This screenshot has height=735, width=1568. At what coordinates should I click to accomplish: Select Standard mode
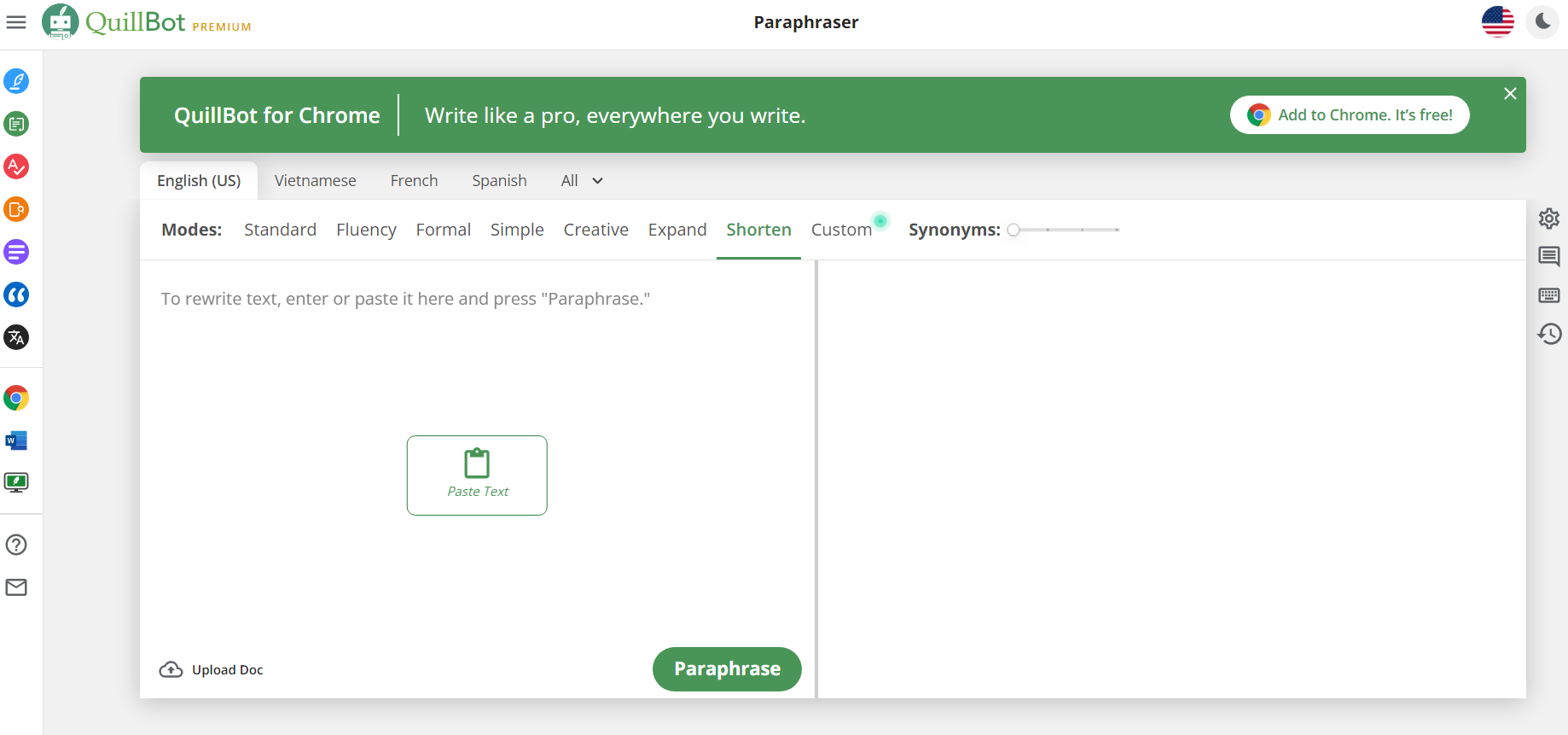coord(280,230)
